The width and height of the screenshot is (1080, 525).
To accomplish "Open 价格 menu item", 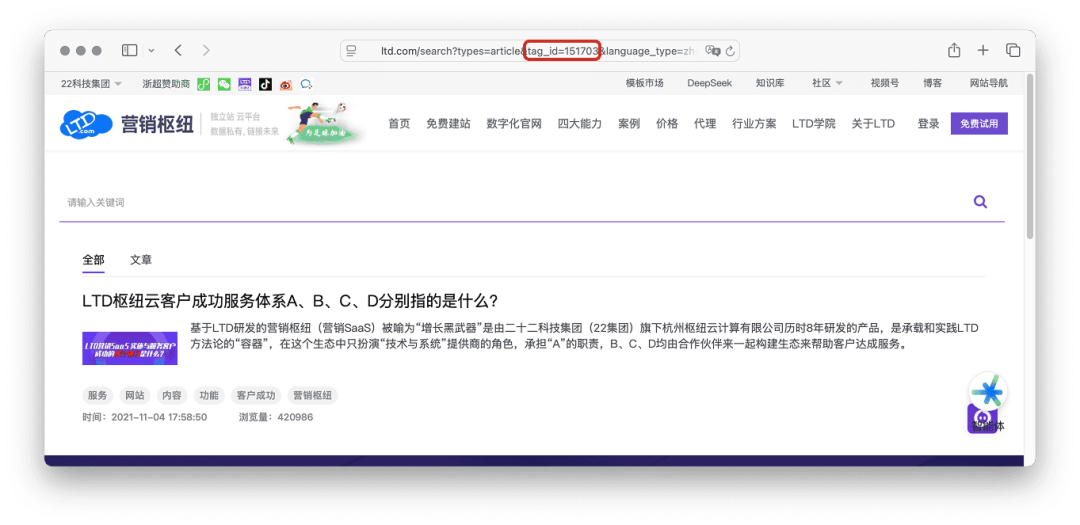I will point(667,124).
